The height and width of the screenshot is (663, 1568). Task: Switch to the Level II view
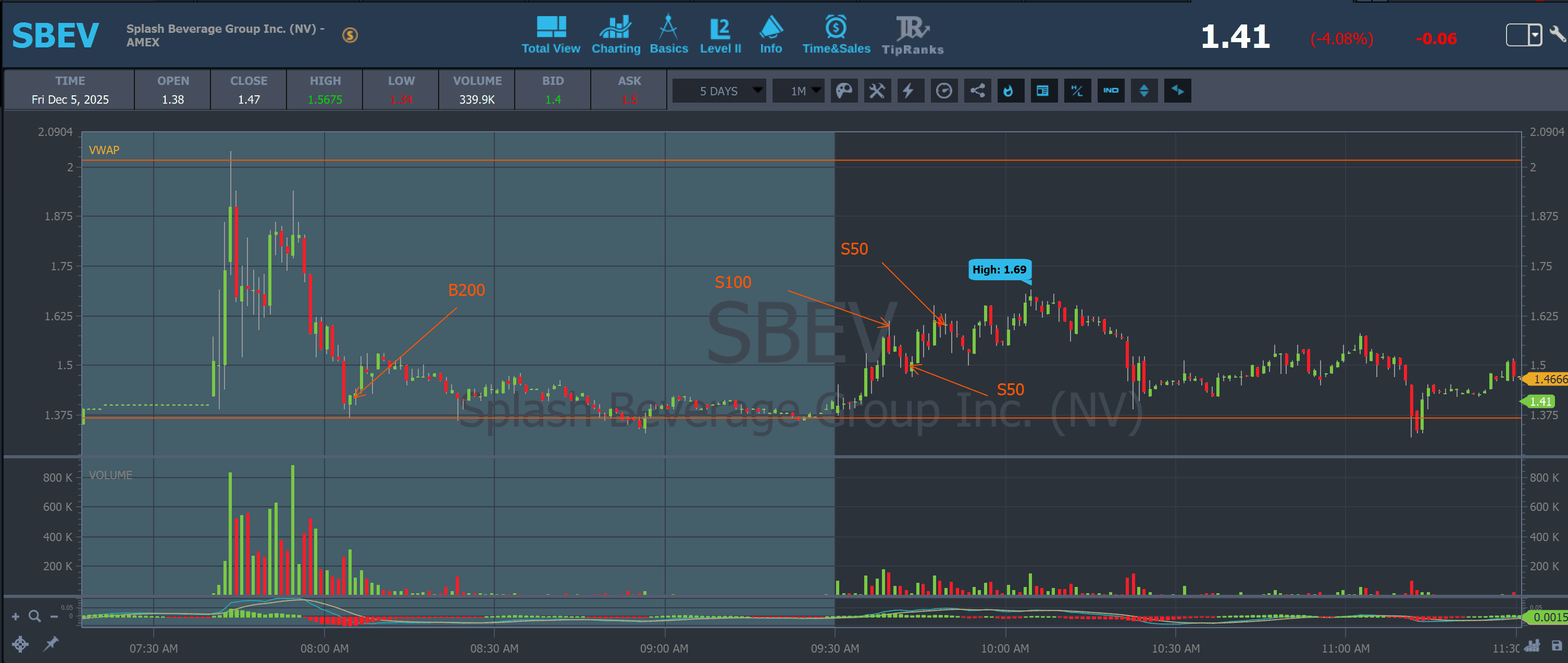(720, 35)
